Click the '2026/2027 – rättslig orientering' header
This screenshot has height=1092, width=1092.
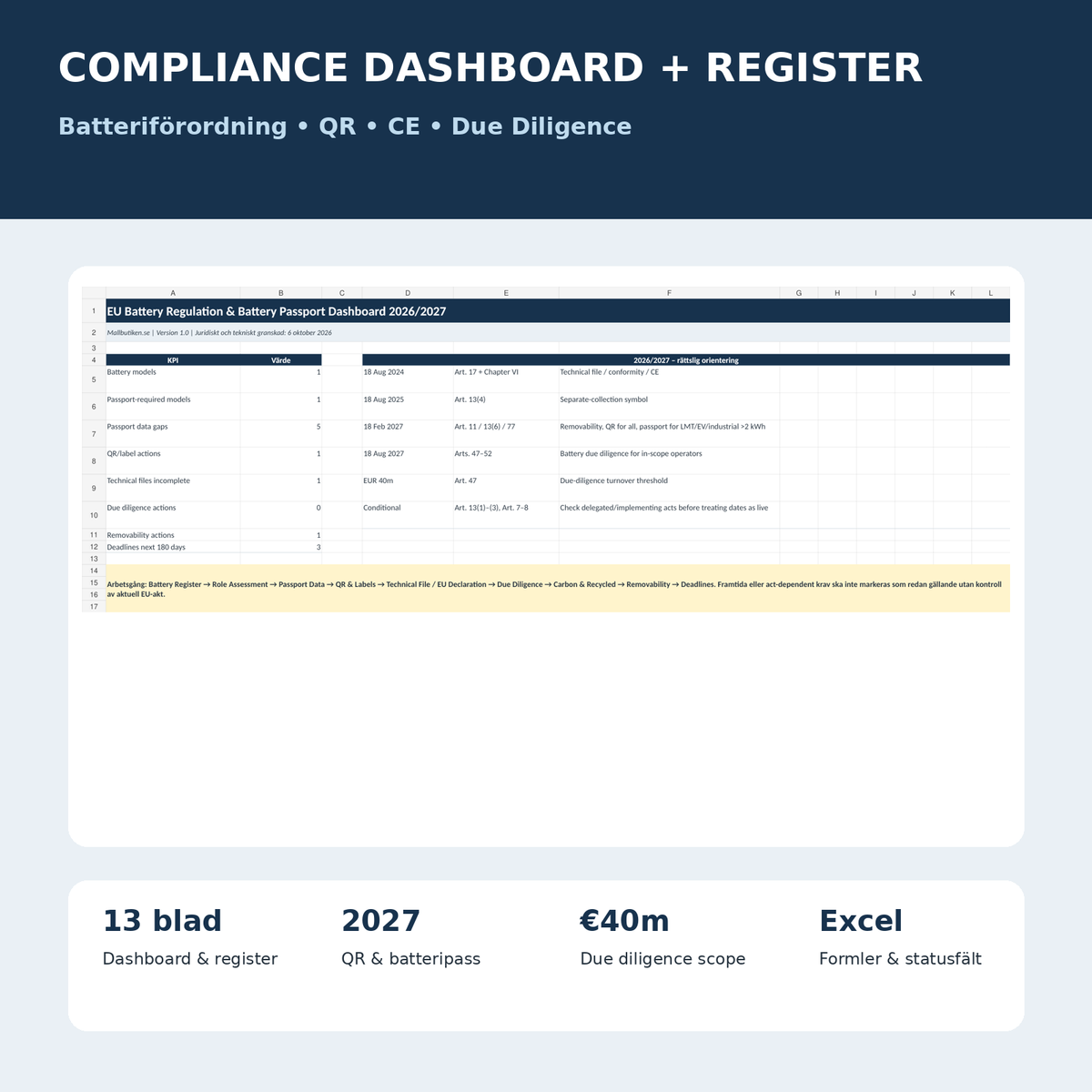(x=686, y=360)
